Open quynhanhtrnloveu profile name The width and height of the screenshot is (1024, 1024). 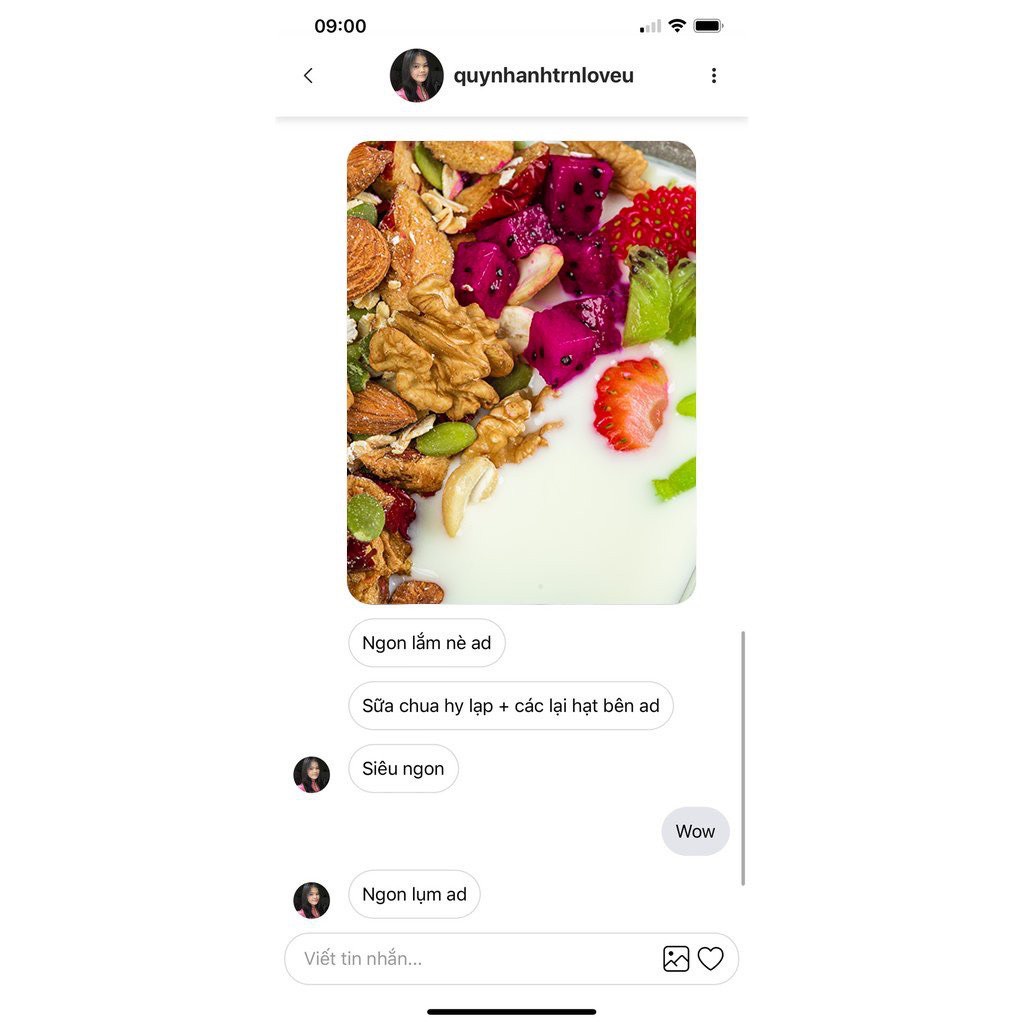[543, 76]
